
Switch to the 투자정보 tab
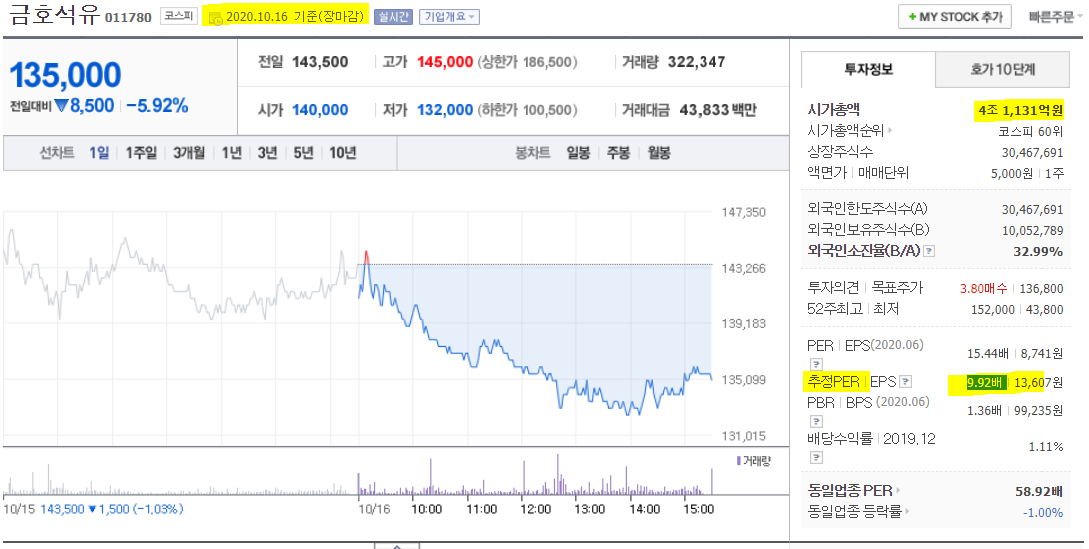868,69
